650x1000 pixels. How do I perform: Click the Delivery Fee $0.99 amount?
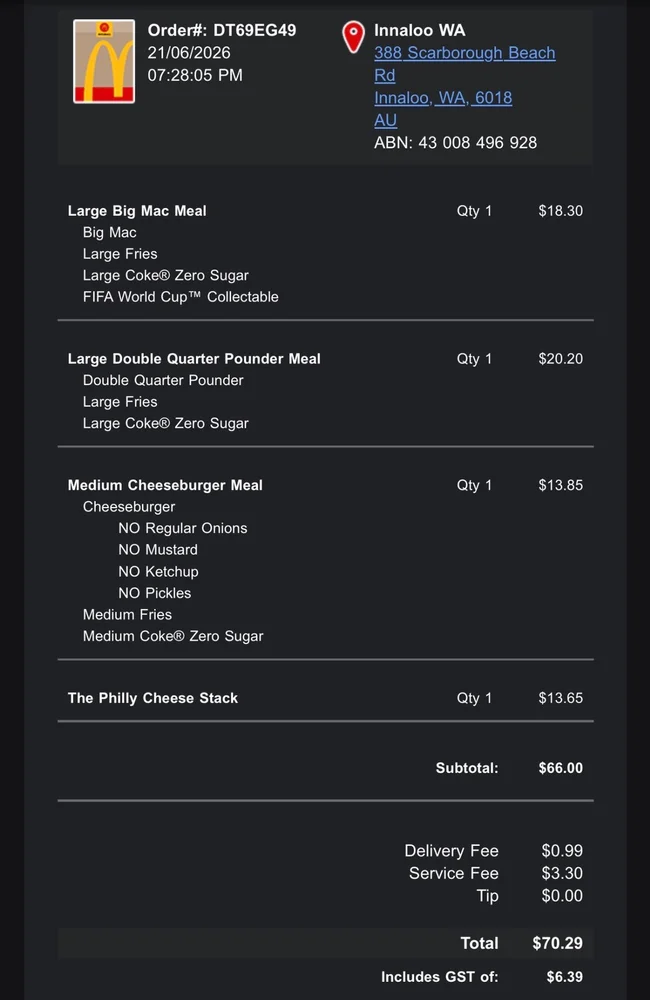click(x=562, y=851)
